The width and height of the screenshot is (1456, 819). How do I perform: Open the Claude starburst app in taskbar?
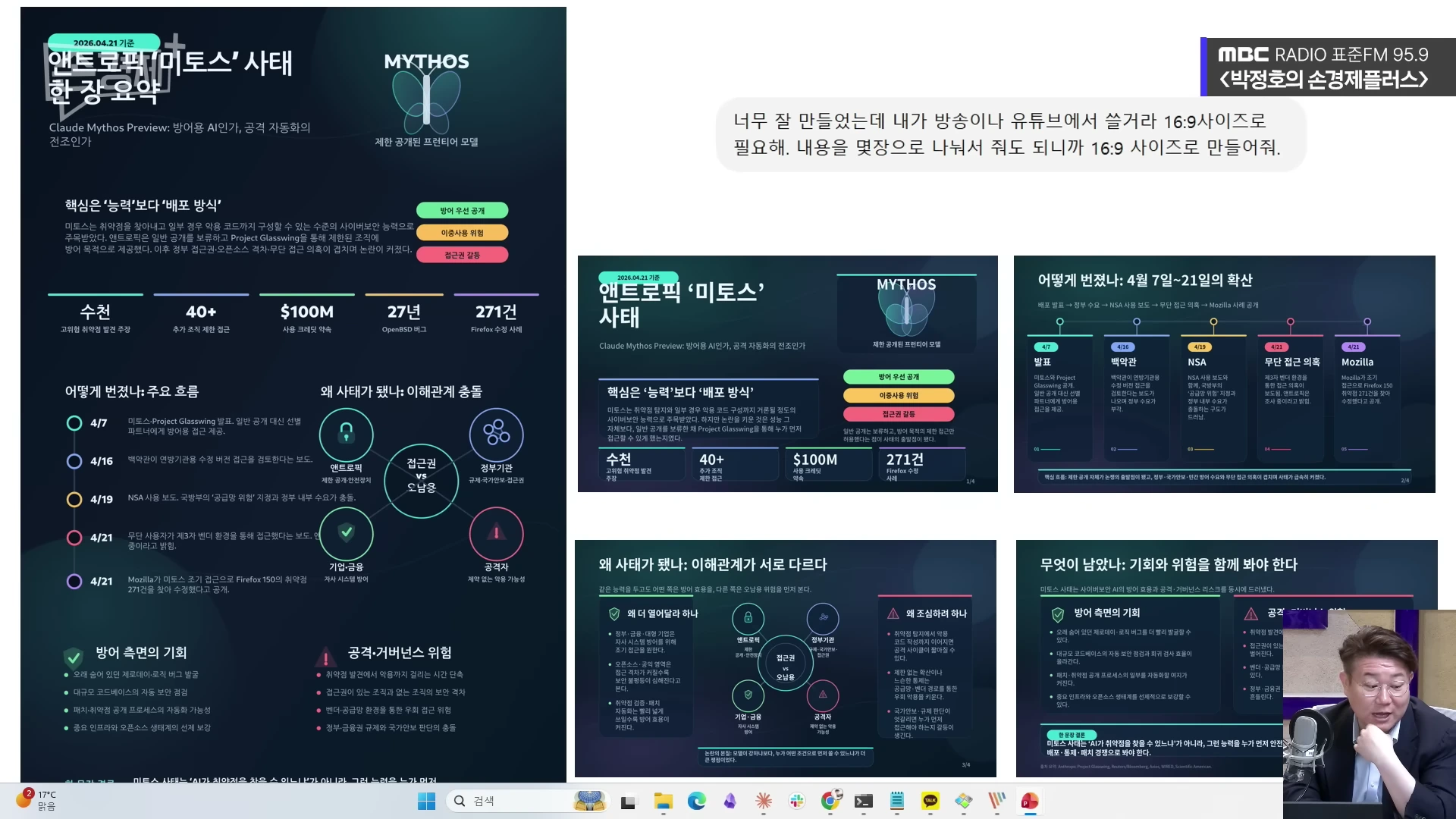[764, 801]
